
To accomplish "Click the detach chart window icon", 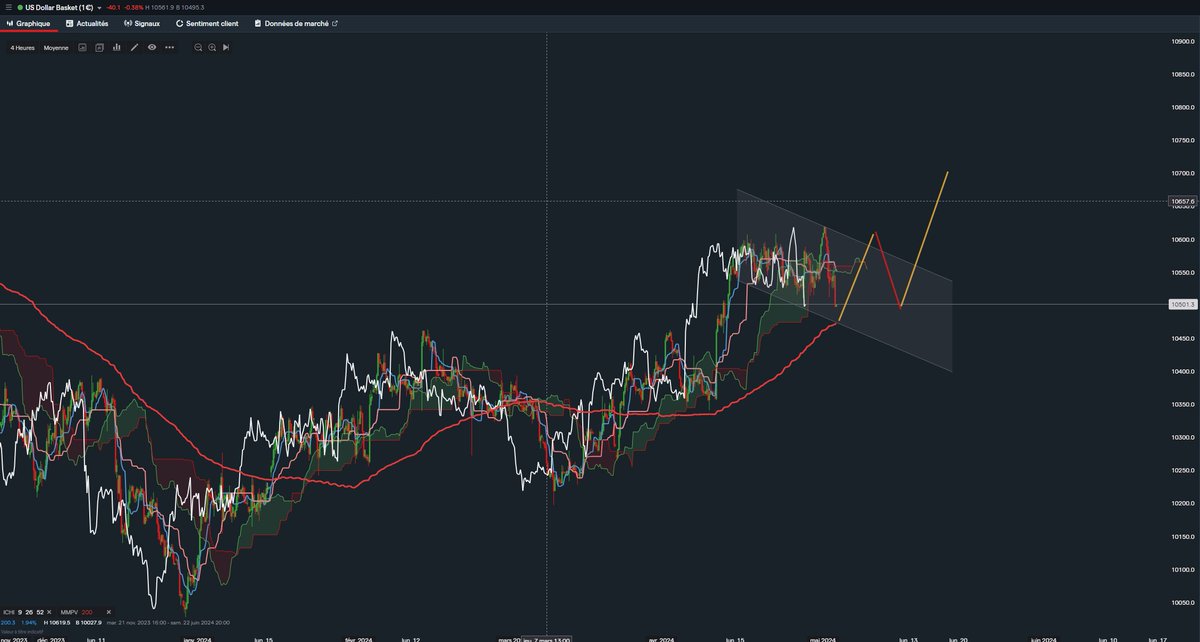I will [x=100, y=47].
